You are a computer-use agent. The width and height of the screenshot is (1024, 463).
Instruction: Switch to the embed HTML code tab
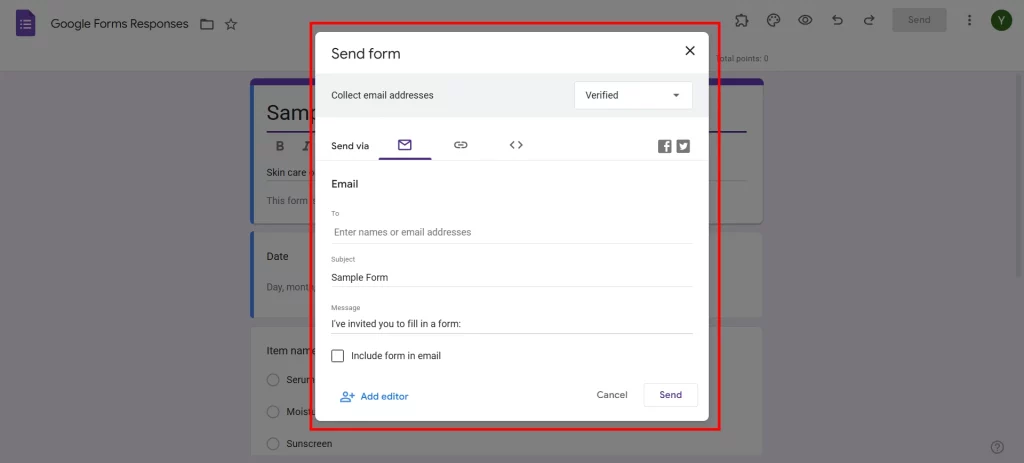(x=516, y=145)
